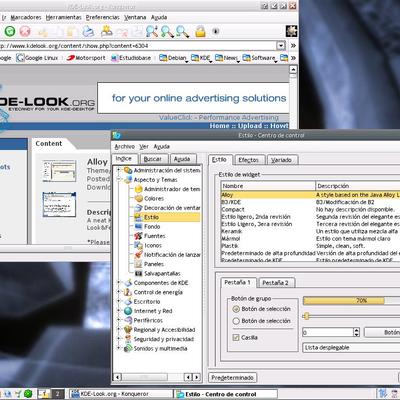Click the 70% progress bar
This screenshot has width=400, height=400.
[351, 300]
